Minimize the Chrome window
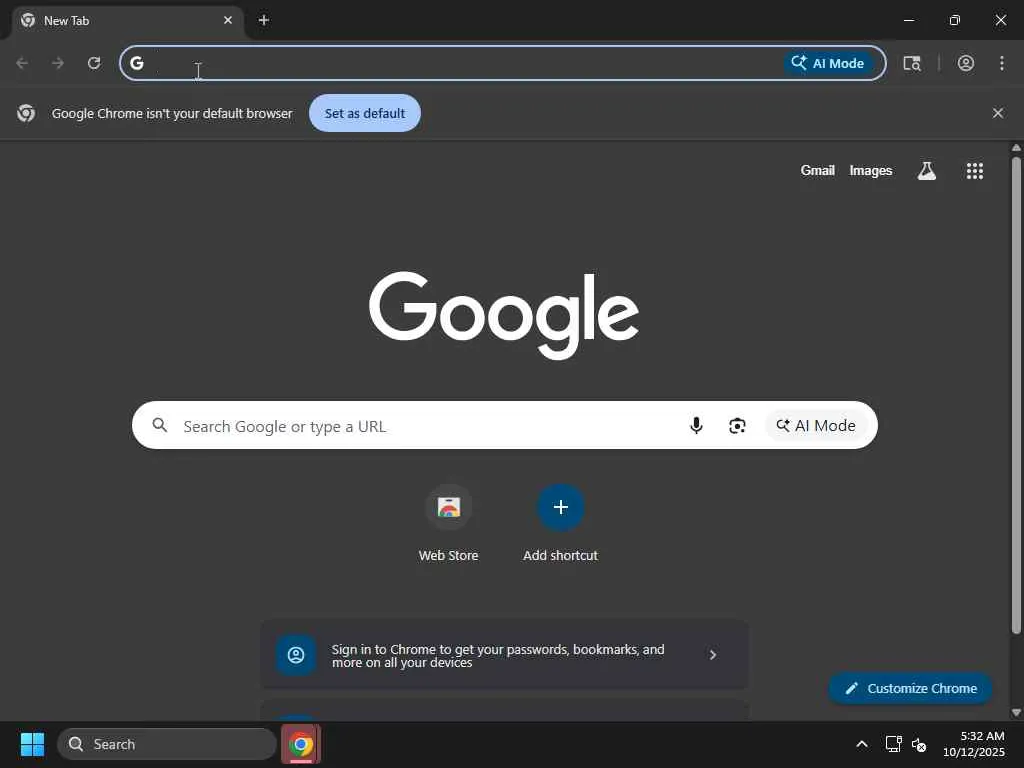This screenshot has height=768, width=1024. [x=908, y=20]
